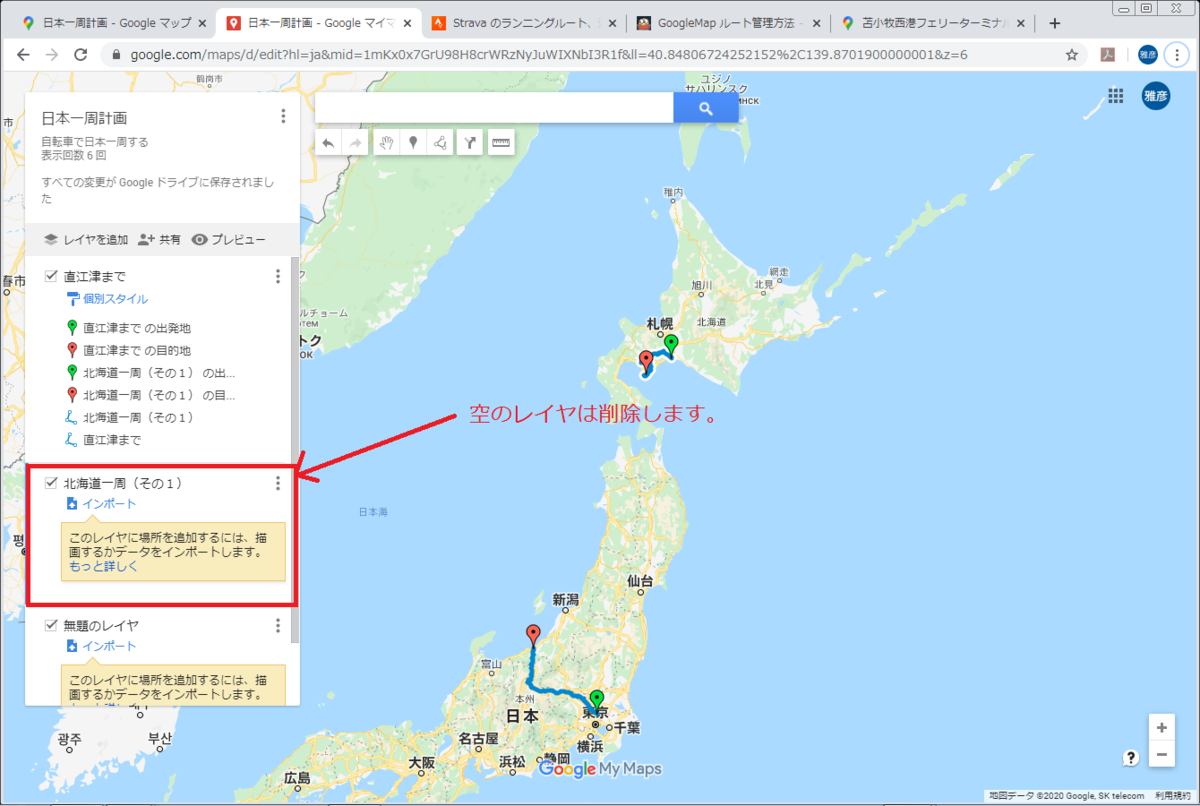Click the map title 日本一周計画

tap(84, 118)
